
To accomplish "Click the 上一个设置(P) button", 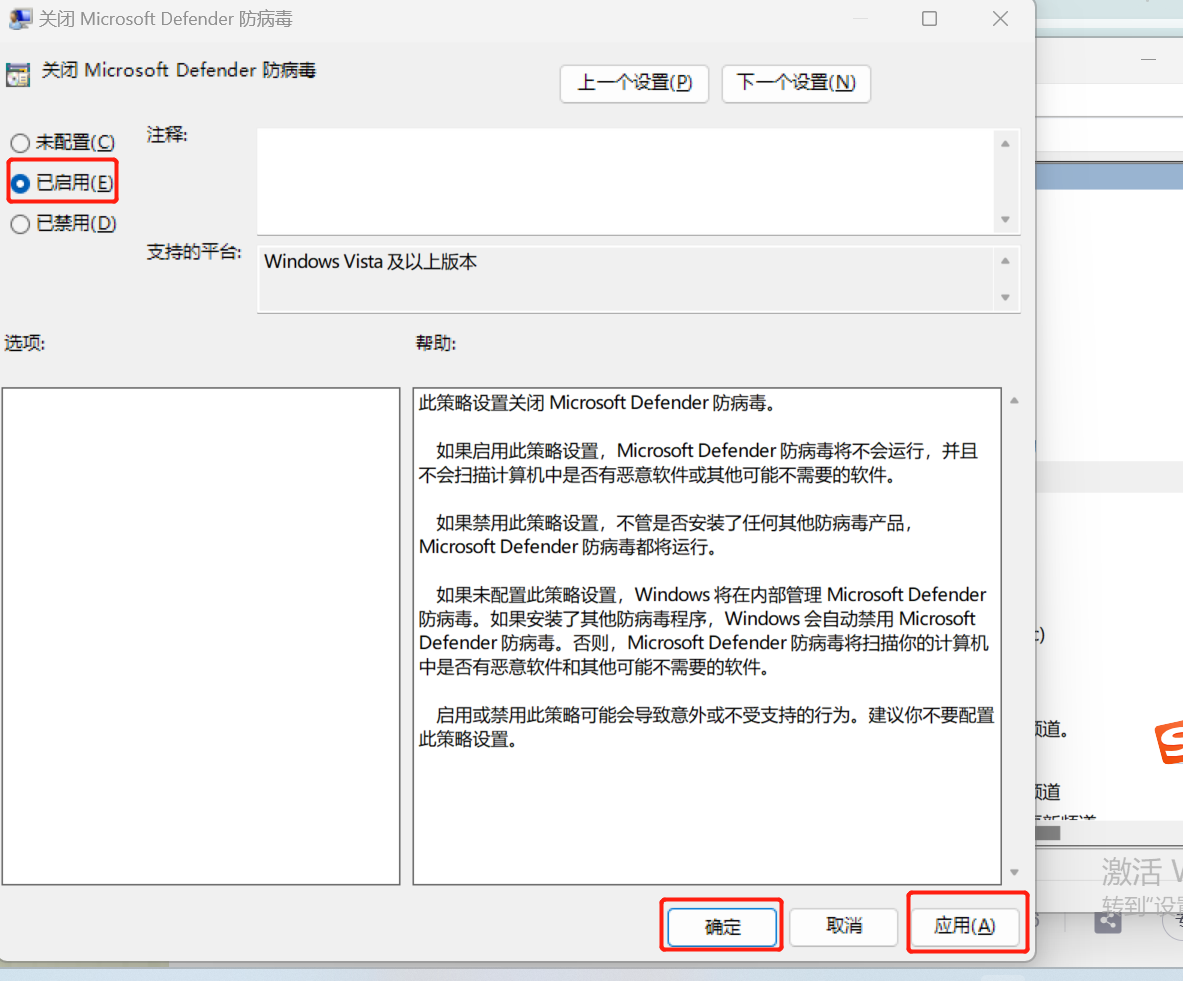I will click(x=634, y=84).
